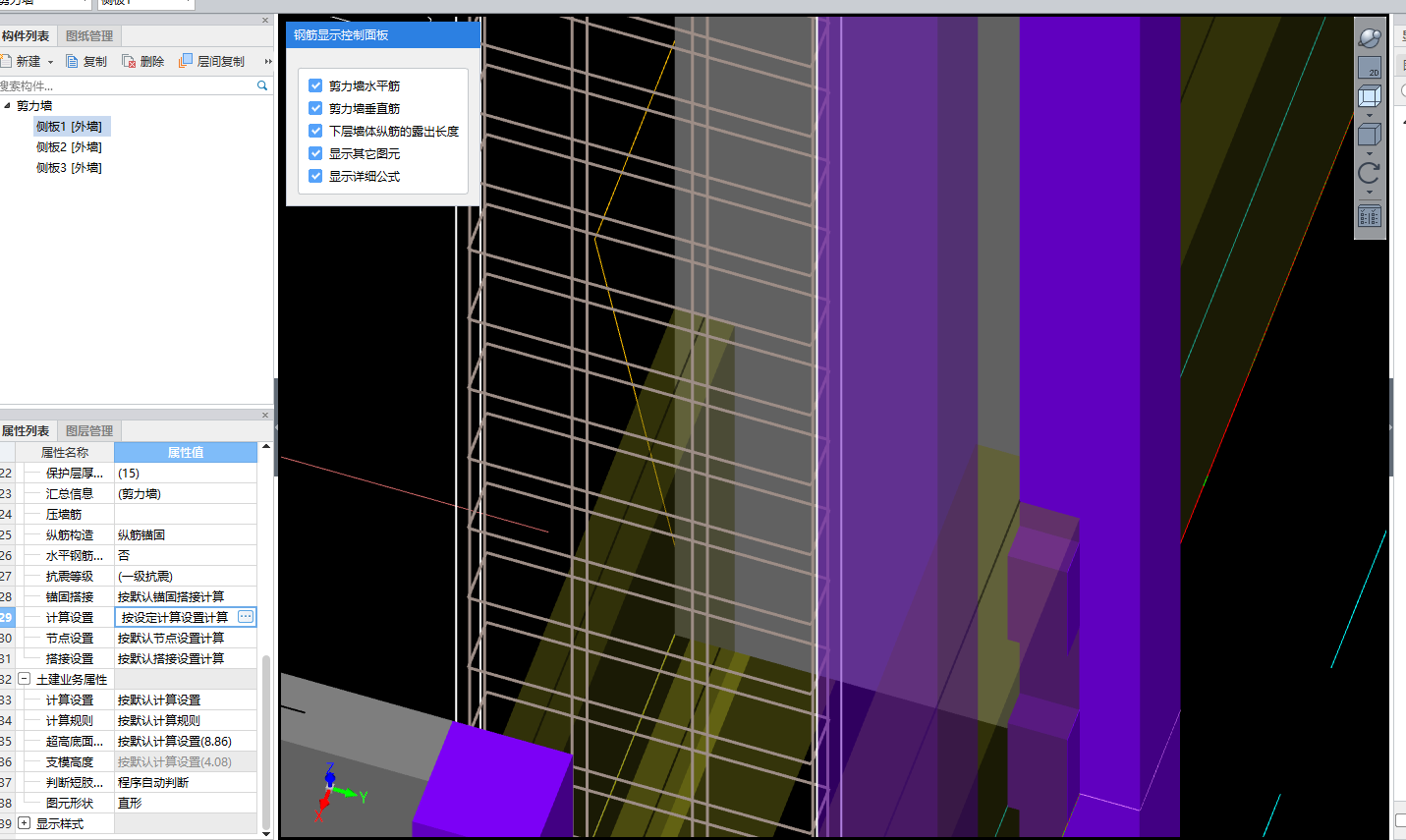This screenshot has width=1406, height=840.
Task: Click the orbit sphere view icon
Action: 1370,38
